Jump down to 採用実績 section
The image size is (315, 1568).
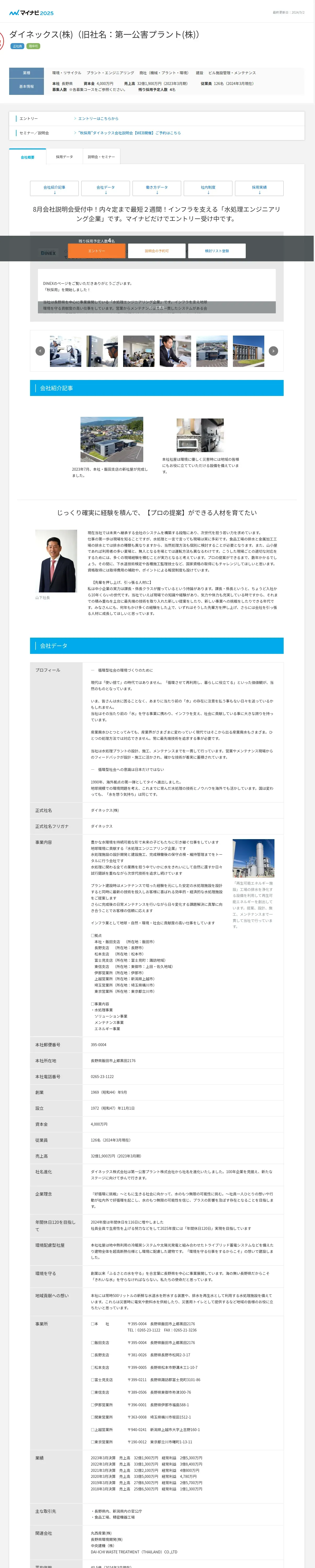point(259,189)
